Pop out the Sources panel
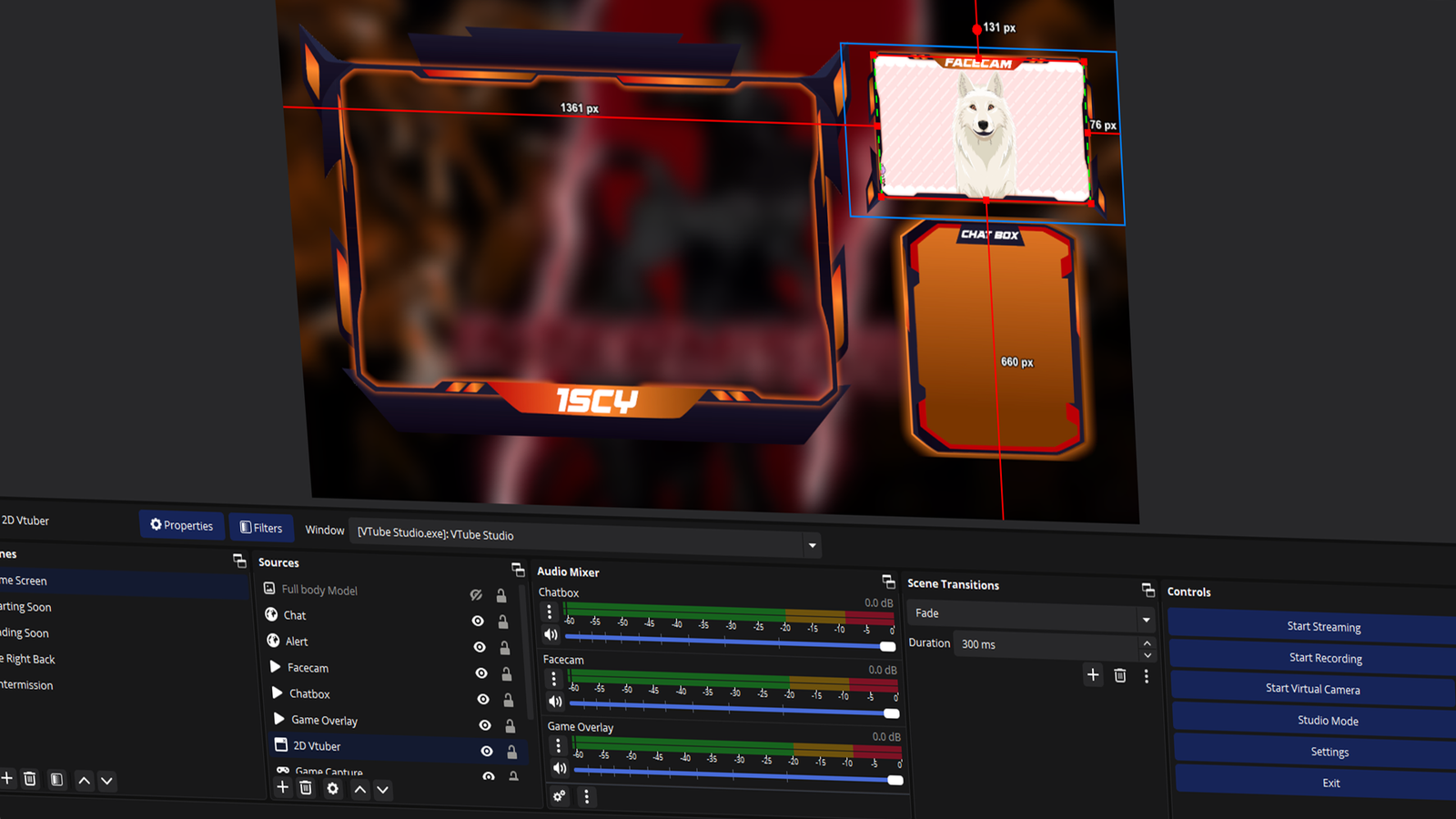The image size is (1456, 819). (518, 569)
